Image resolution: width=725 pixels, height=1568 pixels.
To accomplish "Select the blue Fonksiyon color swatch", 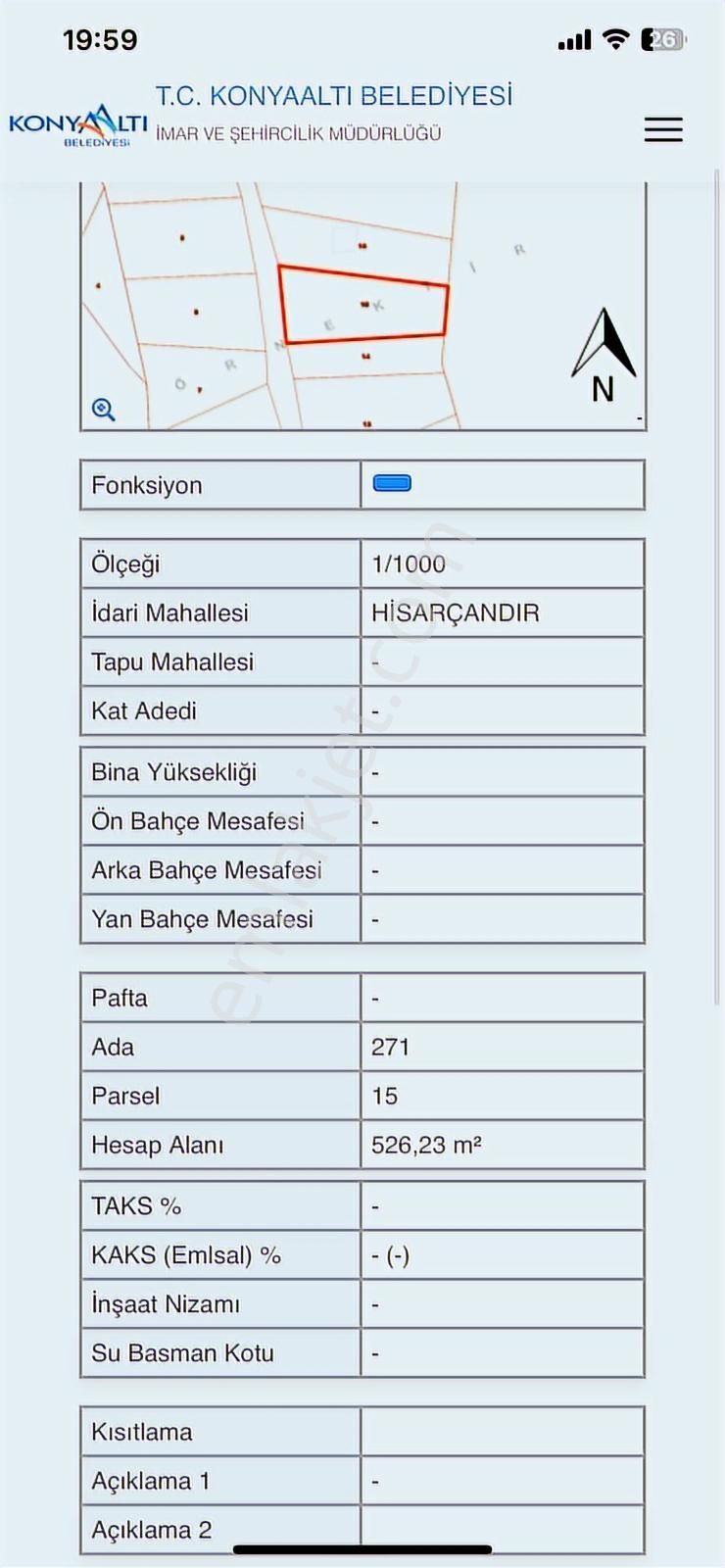I will pyautogui.click(x=392, y=482).
